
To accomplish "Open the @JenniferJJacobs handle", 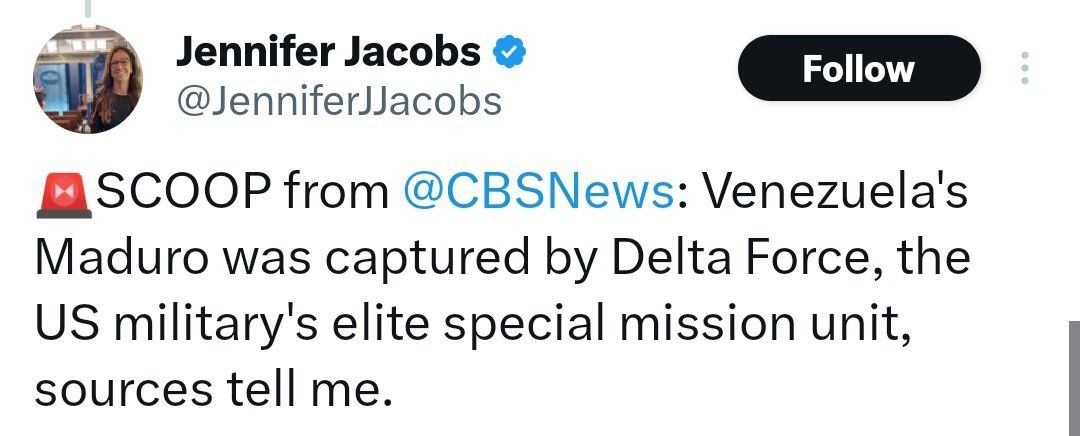I will tap(339, 100).
